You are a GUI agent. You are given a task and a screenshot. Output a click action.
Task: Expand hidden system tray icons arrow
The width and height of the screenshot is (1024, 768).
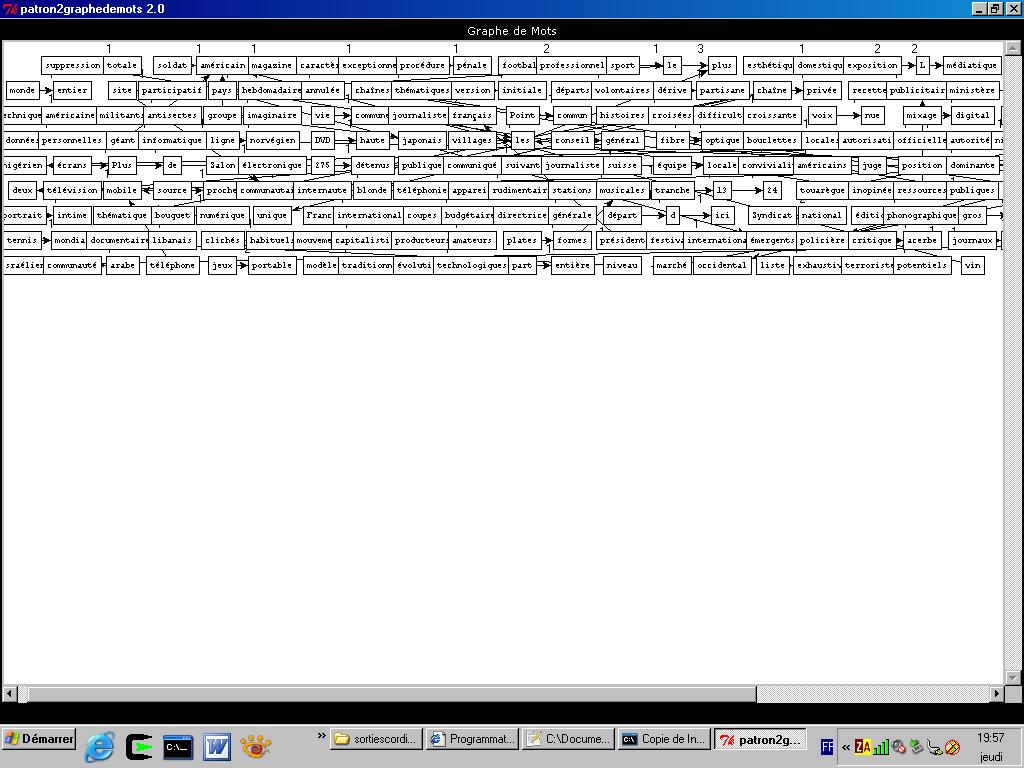[846, 746]
